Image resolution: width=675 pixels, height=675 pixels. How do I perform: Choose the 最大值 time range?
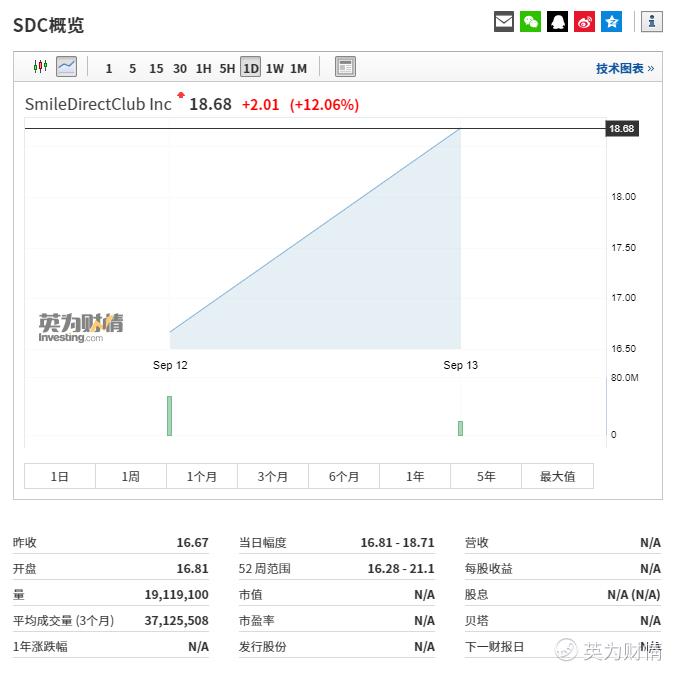(x=557, y=476)
